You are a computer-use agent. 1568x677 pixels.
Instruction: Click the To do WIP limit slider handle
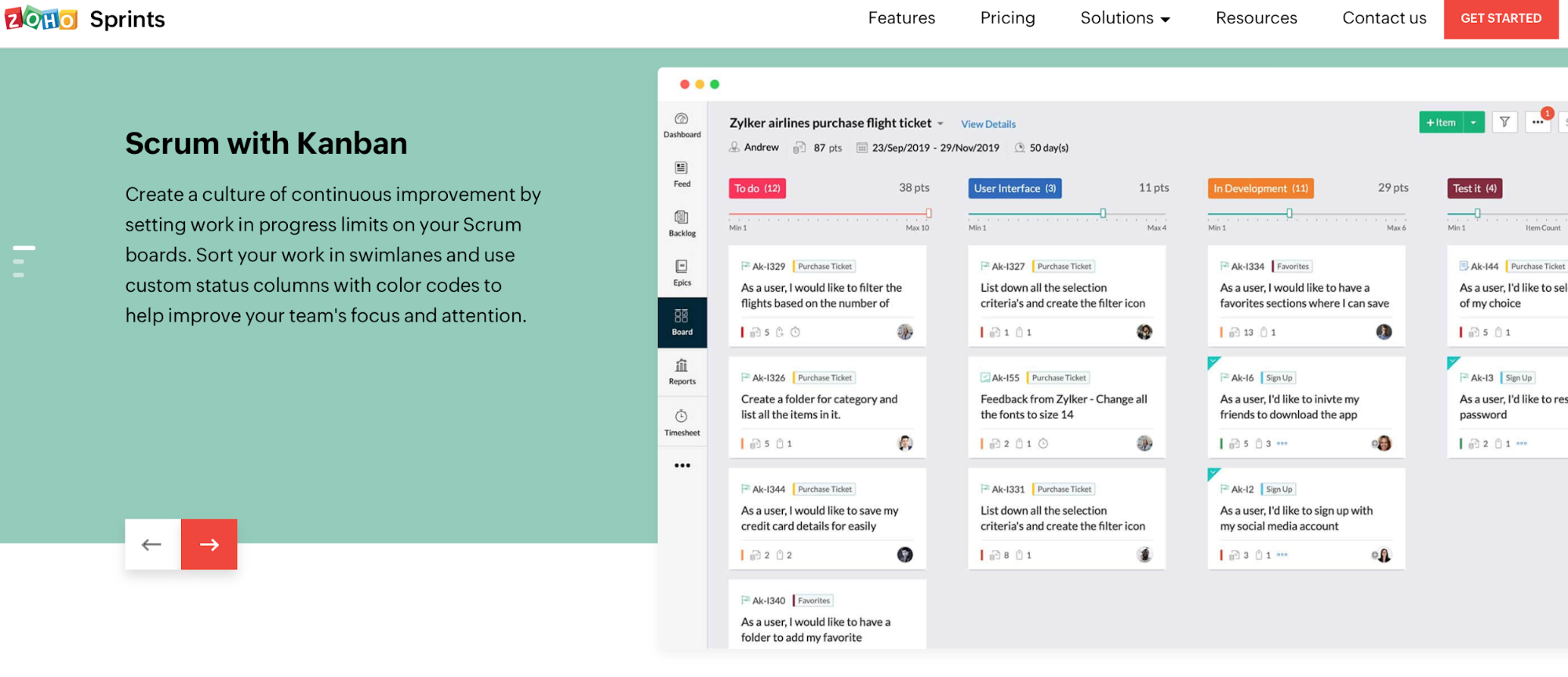(x=928, y=213)
